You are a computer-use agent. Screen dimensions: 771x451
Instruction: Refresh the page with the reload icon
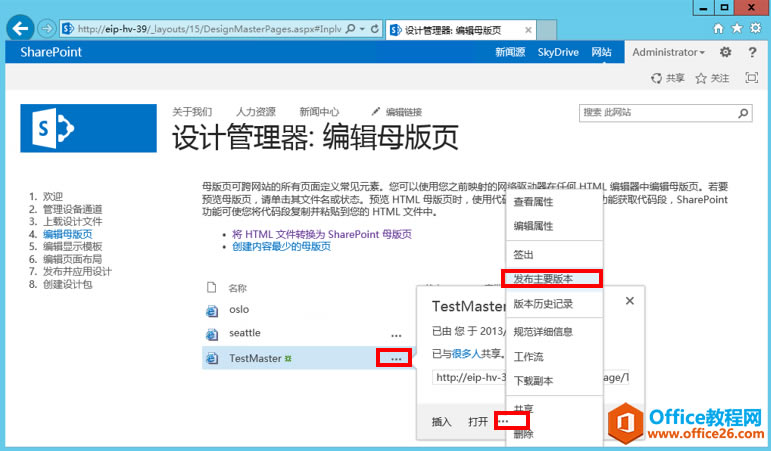375,29
